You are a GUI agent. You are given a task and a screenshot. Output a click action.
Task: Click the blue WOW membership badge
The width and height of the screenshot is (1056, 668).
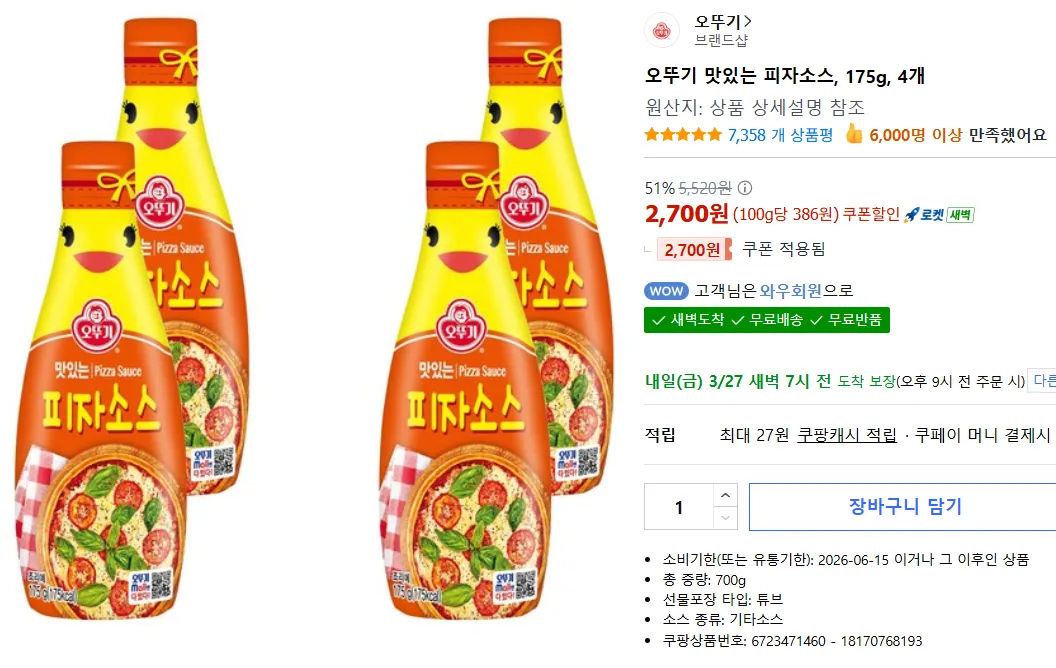(x=666, y=291)
